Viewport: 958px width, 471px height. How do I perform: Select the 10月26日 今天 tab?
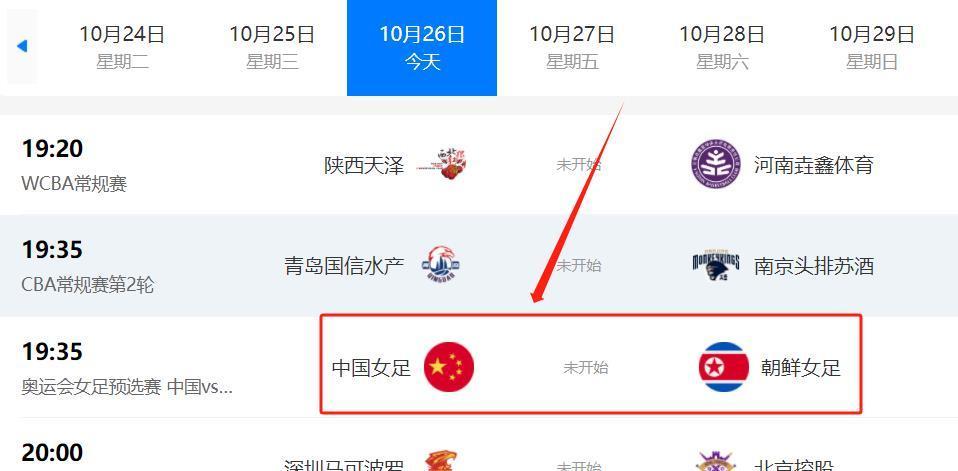pyautogui.click(x=422, y=48)
